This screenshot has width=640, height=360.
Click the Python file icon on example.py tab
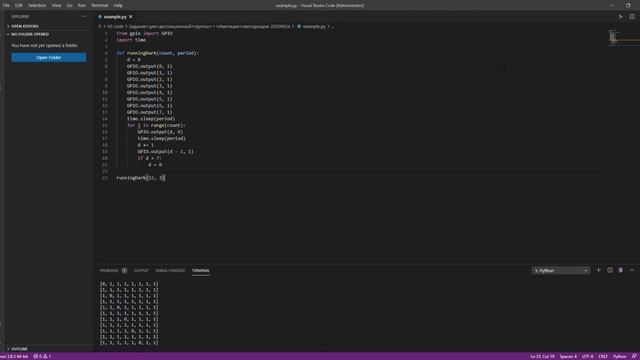tap(100, 17)
